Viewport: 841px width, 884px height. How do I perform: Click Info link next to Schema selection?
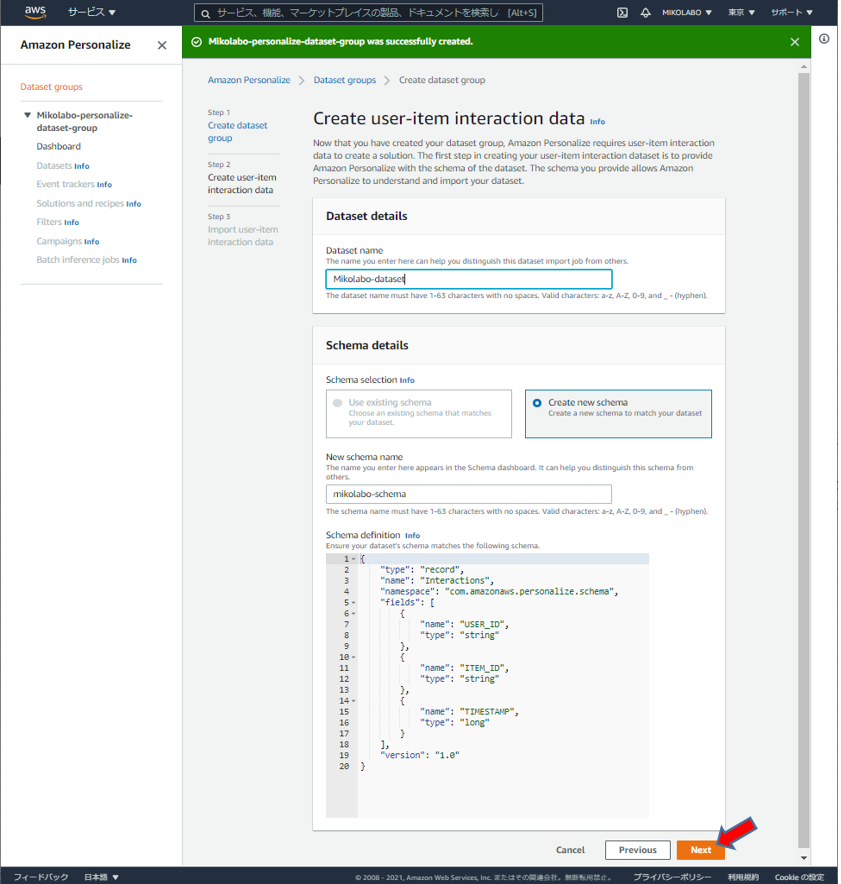(x=408, y=381)
